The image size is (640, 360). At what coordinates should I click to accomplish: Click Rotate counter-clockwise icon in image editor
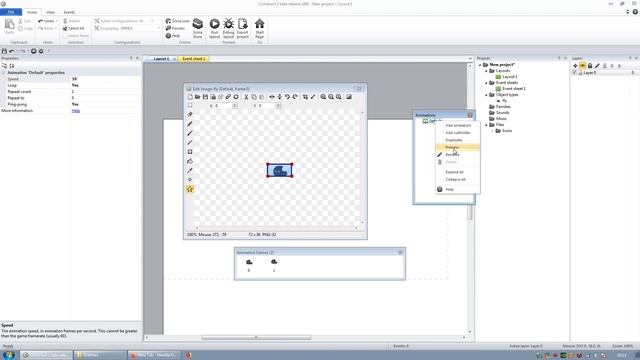coord(287,97)
